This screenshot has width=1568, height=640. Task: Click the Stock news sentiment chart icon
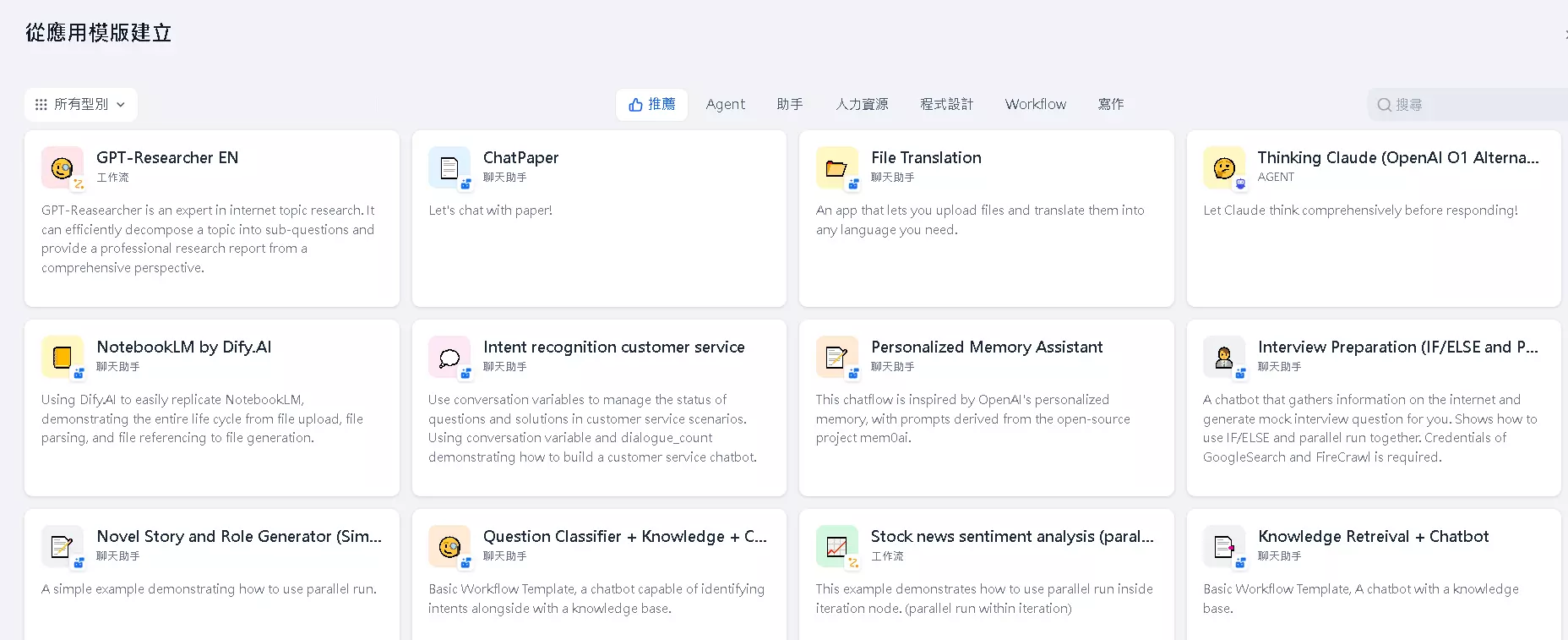click(x=837, y=546)
